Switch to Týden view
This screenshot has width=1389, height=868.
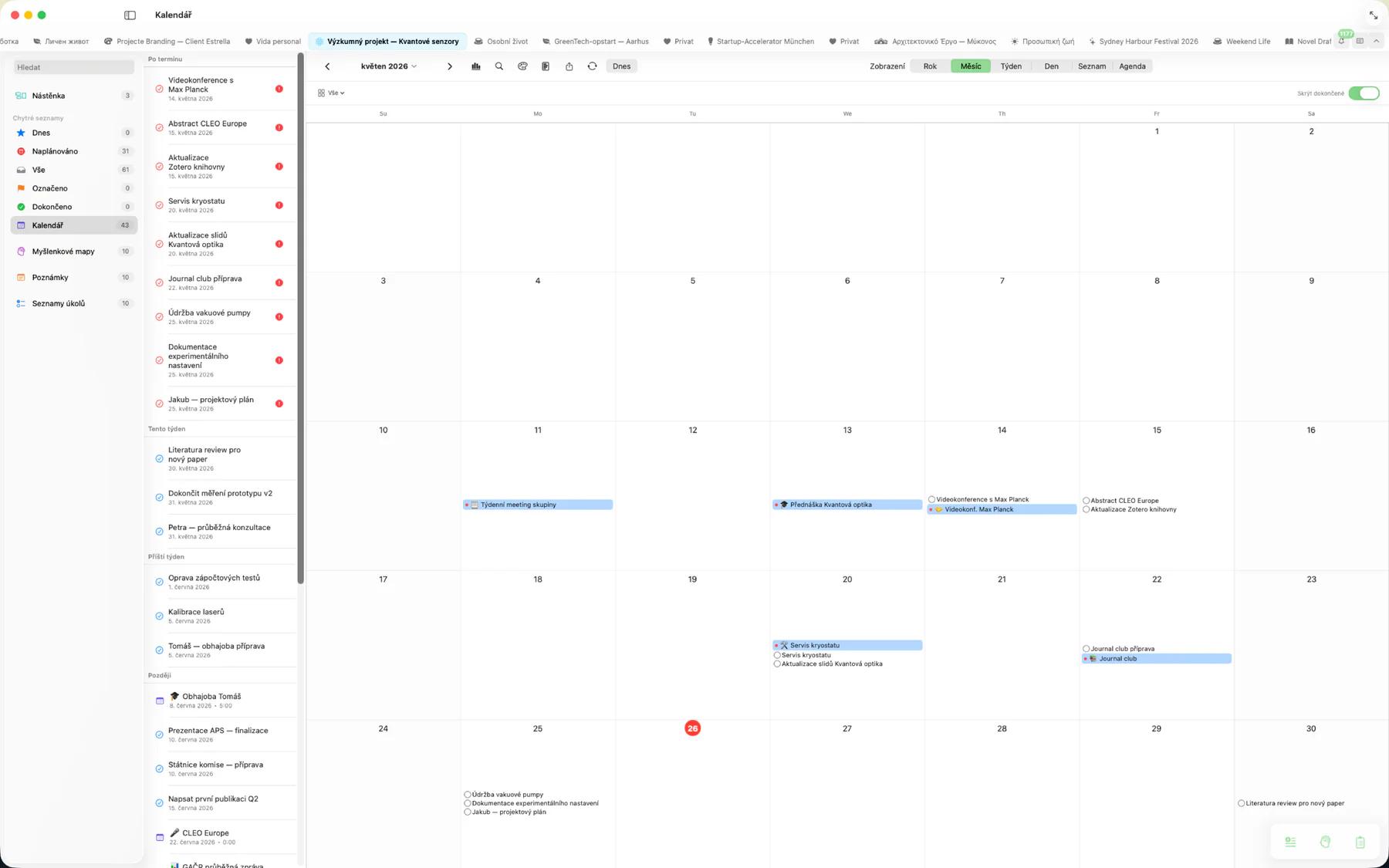pyautogui.click(x=1011, y=66)
